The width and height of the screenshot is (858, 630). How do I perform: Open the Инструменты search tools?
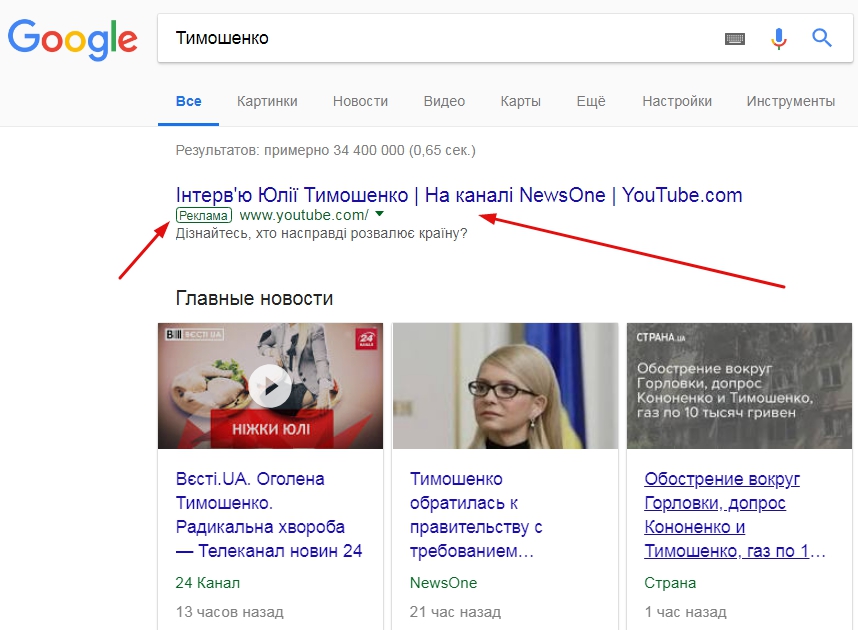pos(791,101)
